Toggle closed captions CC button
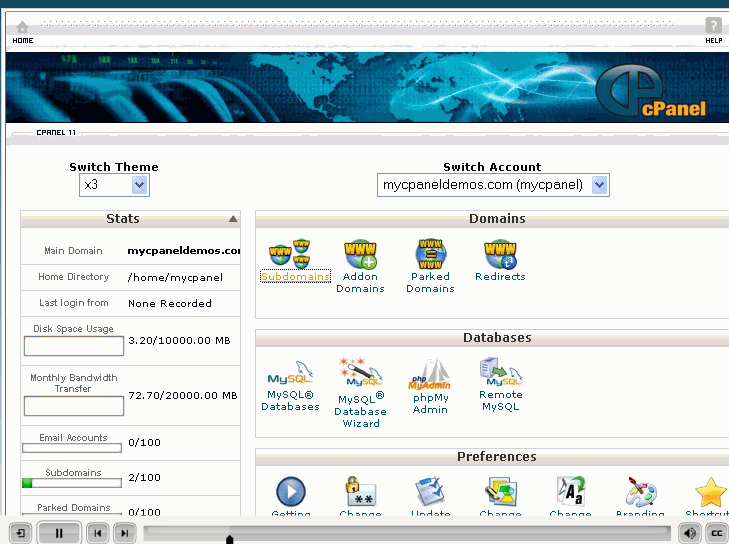The width and height of the screenshot is (729, 544). 717,533
